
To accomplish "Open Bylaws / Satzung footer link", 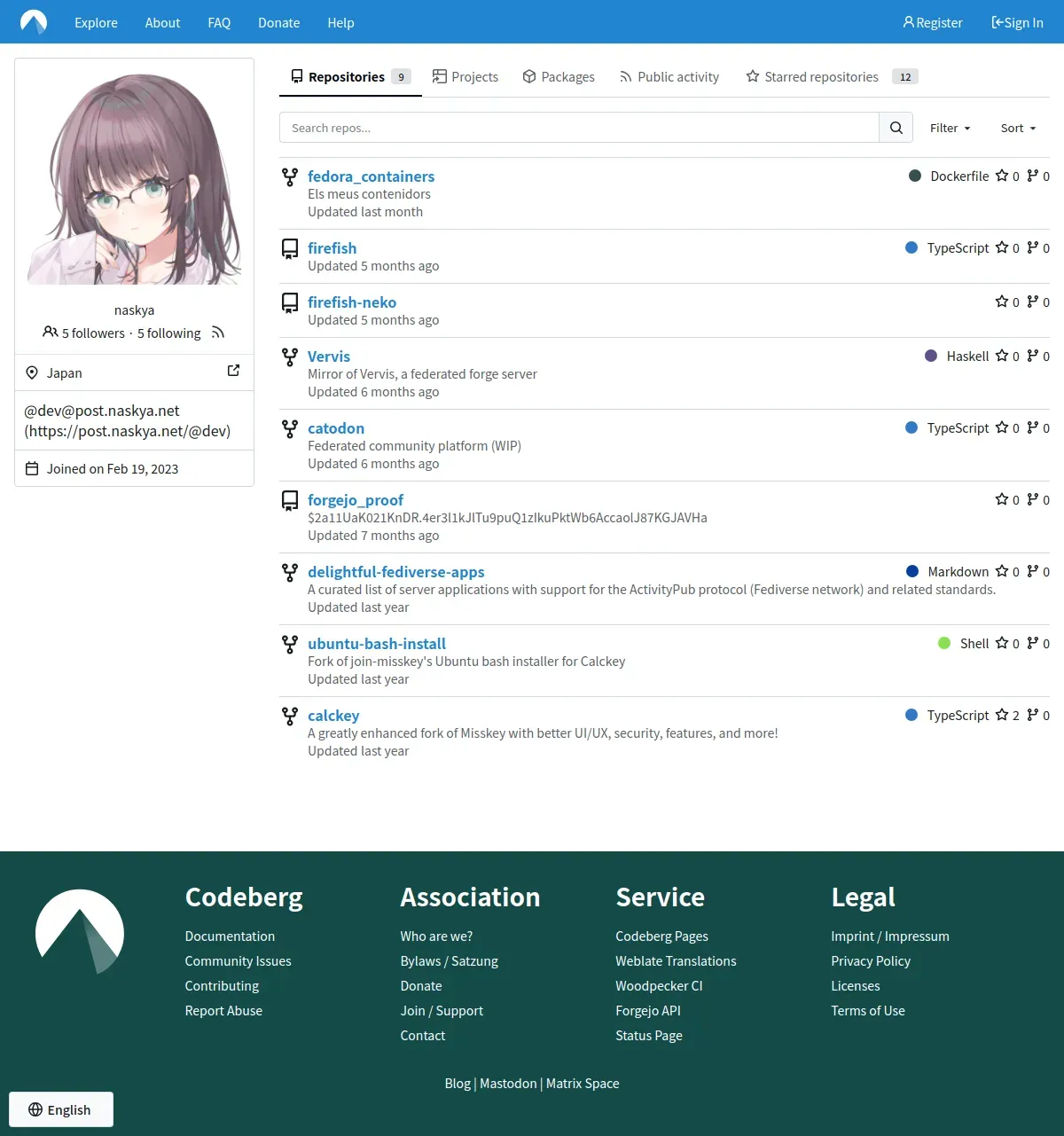I will click(x=449, y=960).
